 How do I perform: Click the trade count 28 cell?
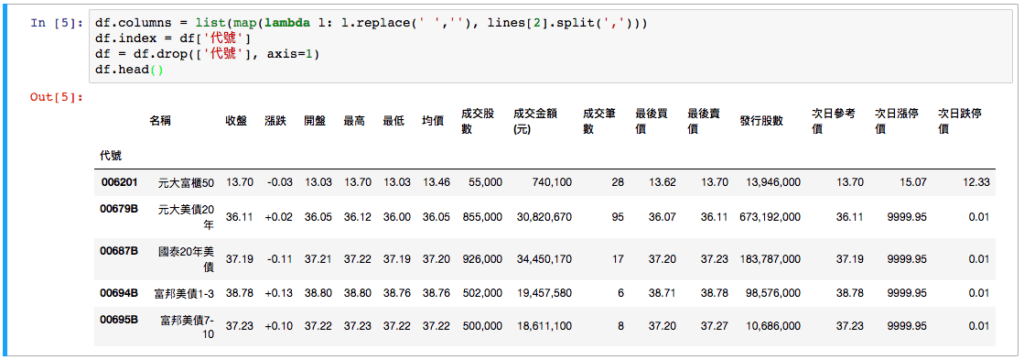(618, 183)
